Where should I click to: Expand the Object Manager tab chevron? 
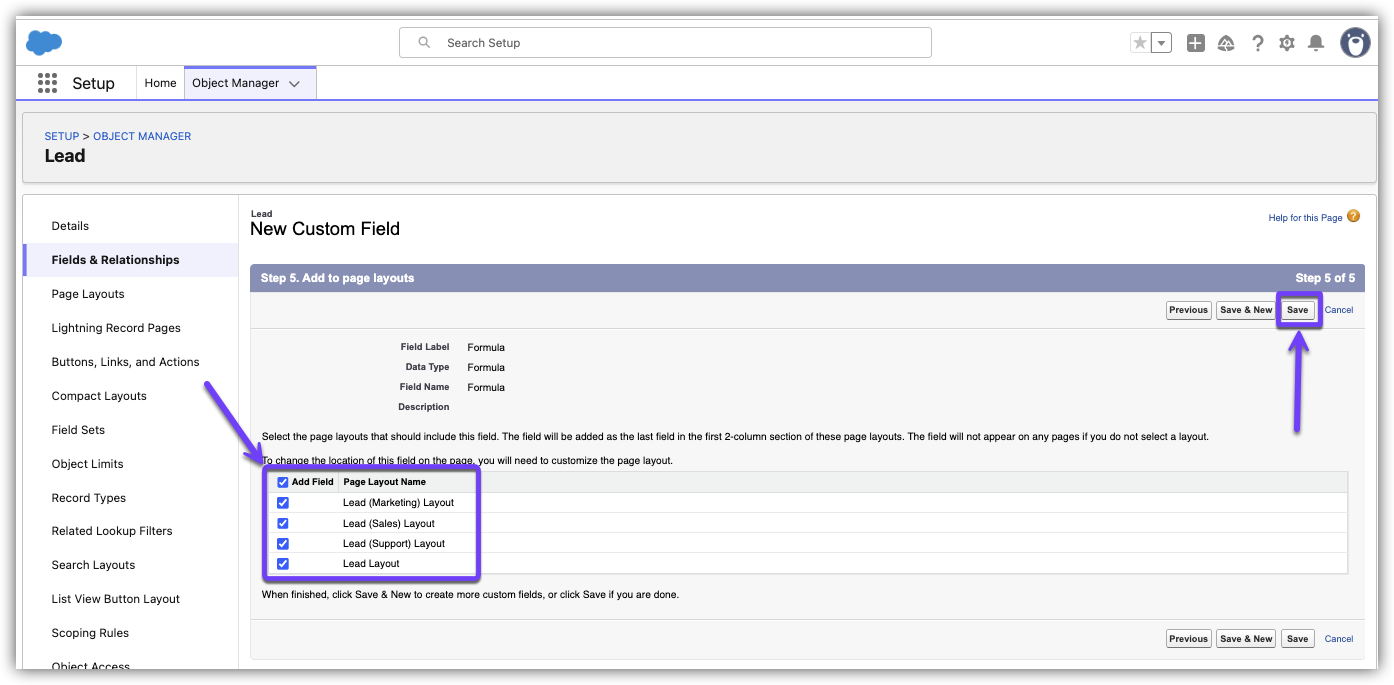[294, 84]
